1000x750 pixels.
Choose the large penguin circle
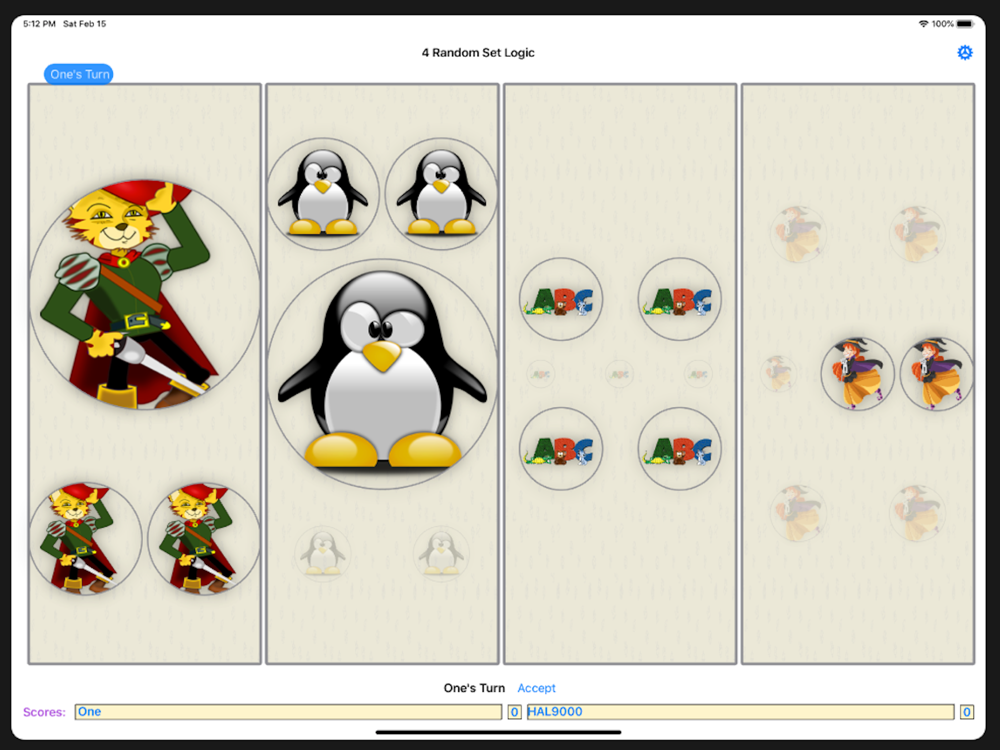pos(382,374)
